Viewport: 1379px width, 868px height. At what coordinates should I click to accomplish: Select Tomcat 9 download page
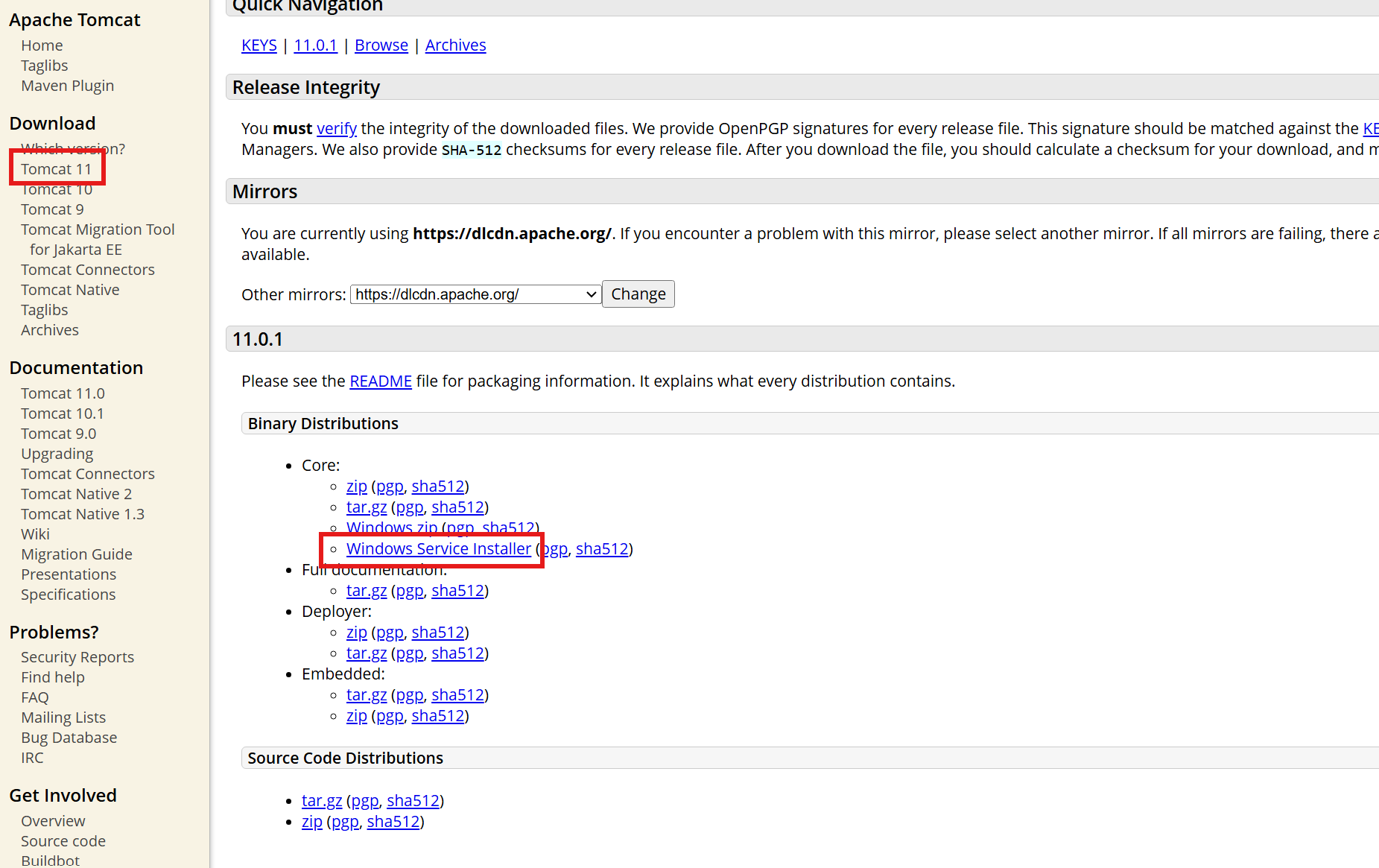[52, 209]
